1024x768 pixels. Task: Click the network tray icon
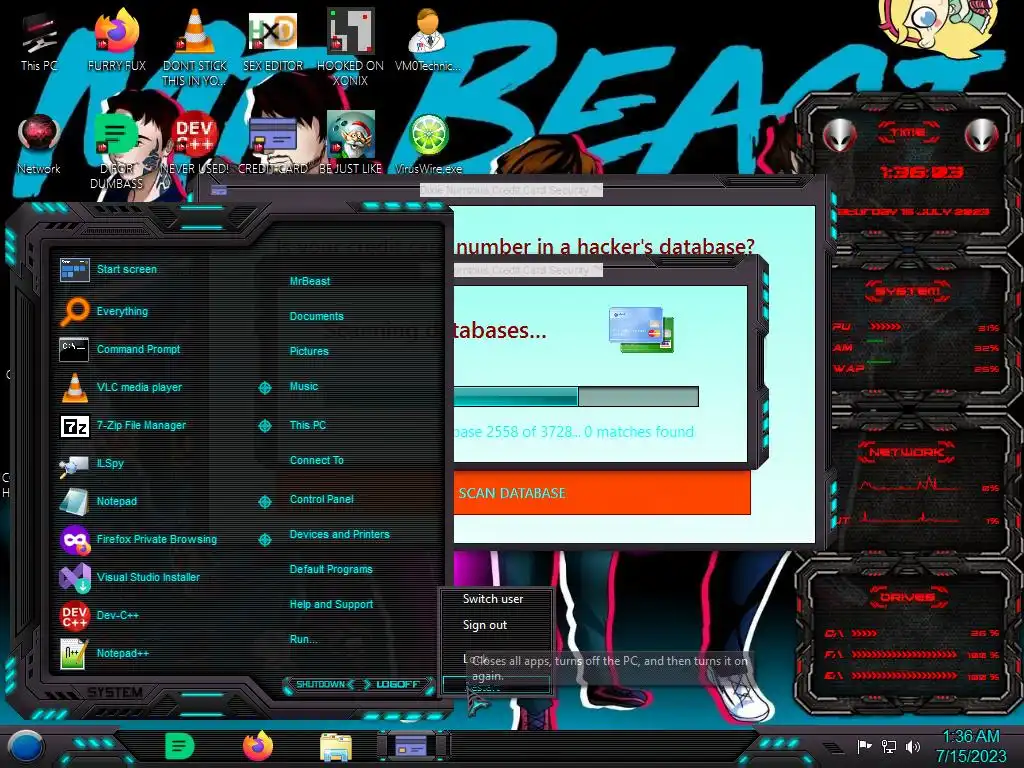(x=889, y=746)
